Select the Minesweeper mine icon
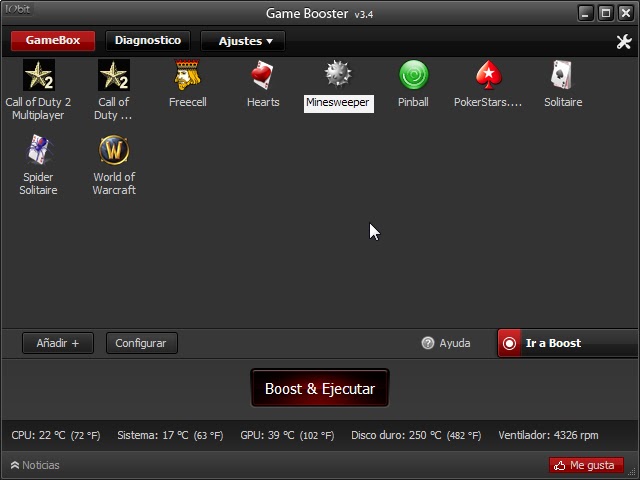 pos(338,74)
